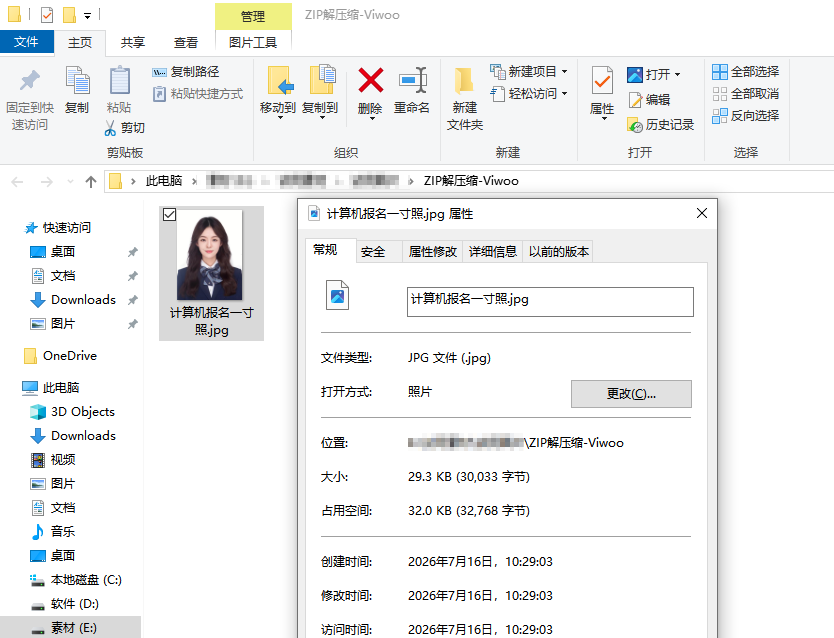Open the New item menu

tap(529, 71)
